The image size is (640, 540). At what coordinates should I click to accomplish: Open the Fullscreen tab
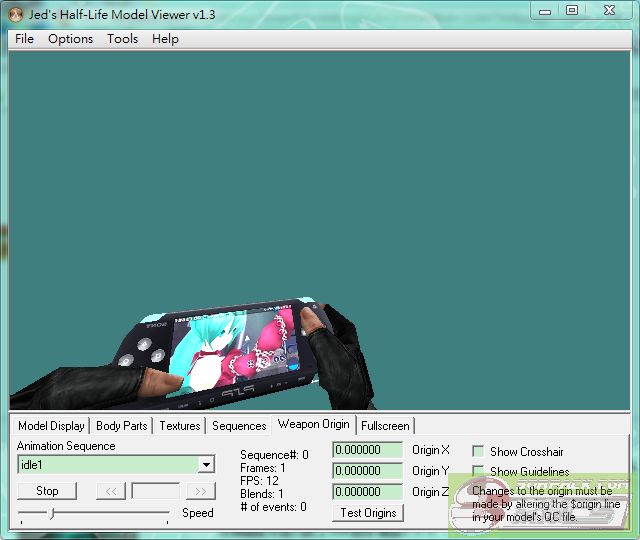coord(385,426)
